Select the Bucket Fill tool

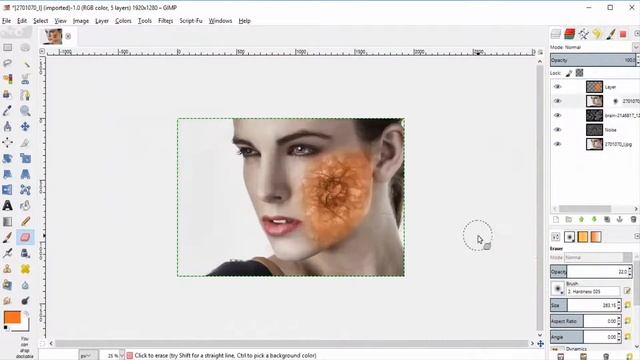coord(25,206)
